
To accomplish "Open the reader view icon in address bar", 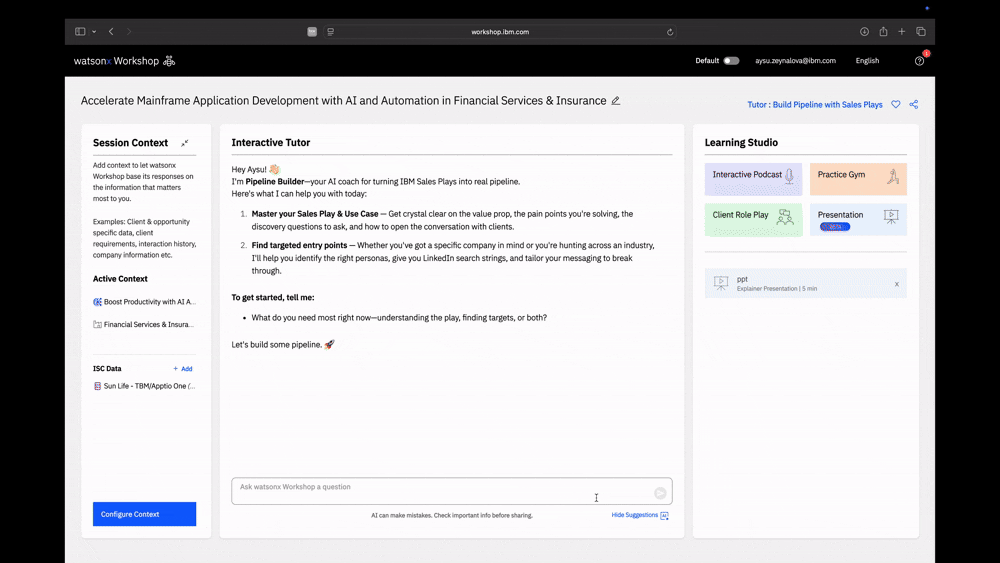I will [330, 31].
